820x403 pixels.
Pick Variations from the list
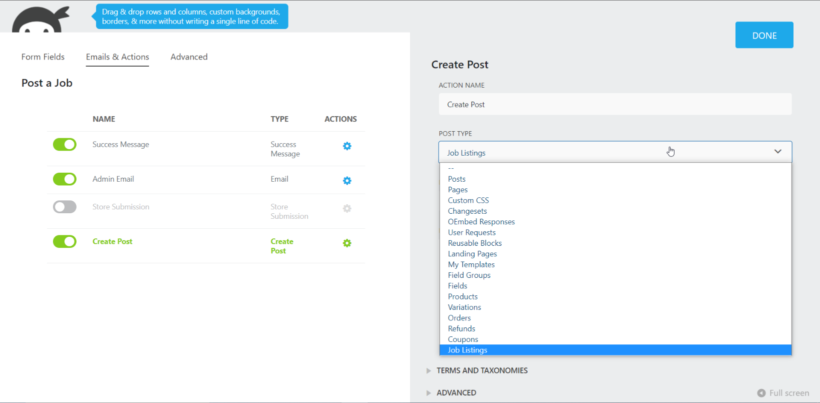click(x=616, y=307)
